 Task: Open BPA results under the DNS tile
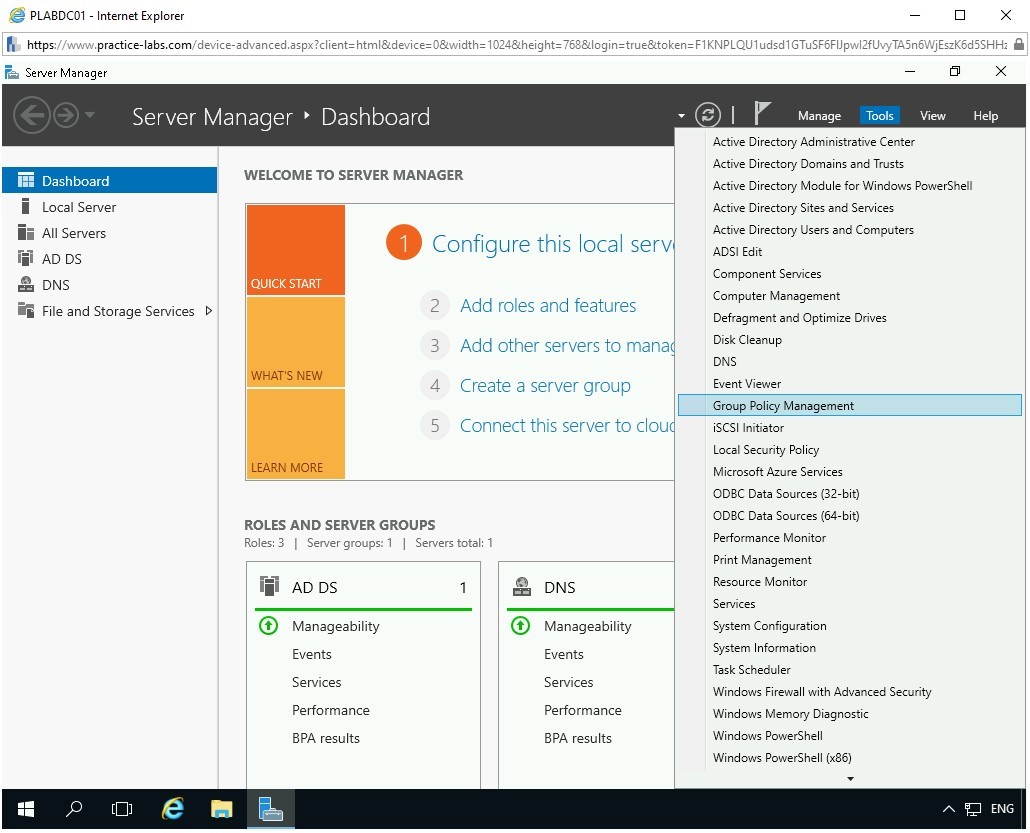pyautogui.click(x=577, y=738)
